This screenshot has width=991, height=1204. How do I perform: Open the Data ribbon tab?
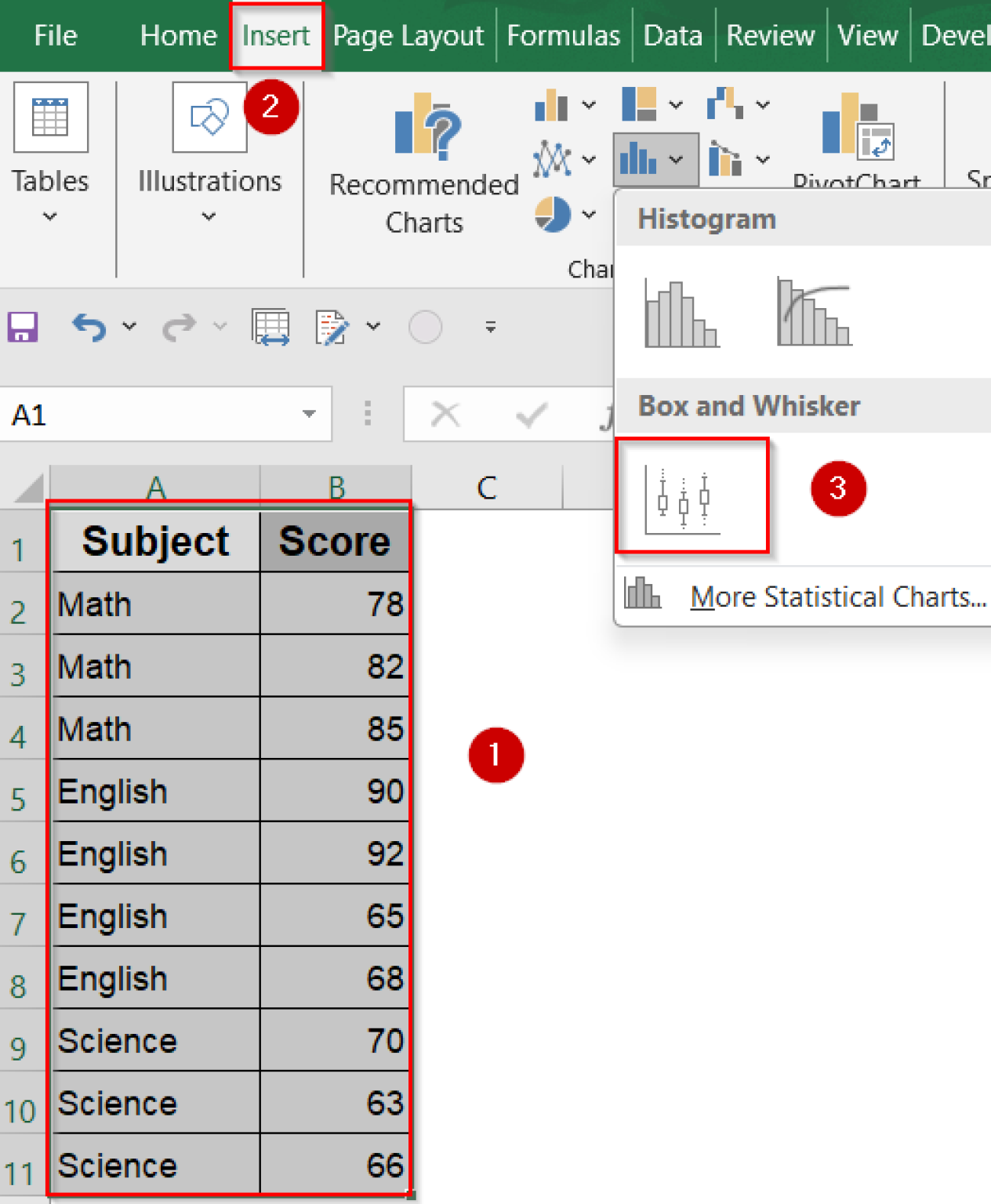tap(672, 34)
